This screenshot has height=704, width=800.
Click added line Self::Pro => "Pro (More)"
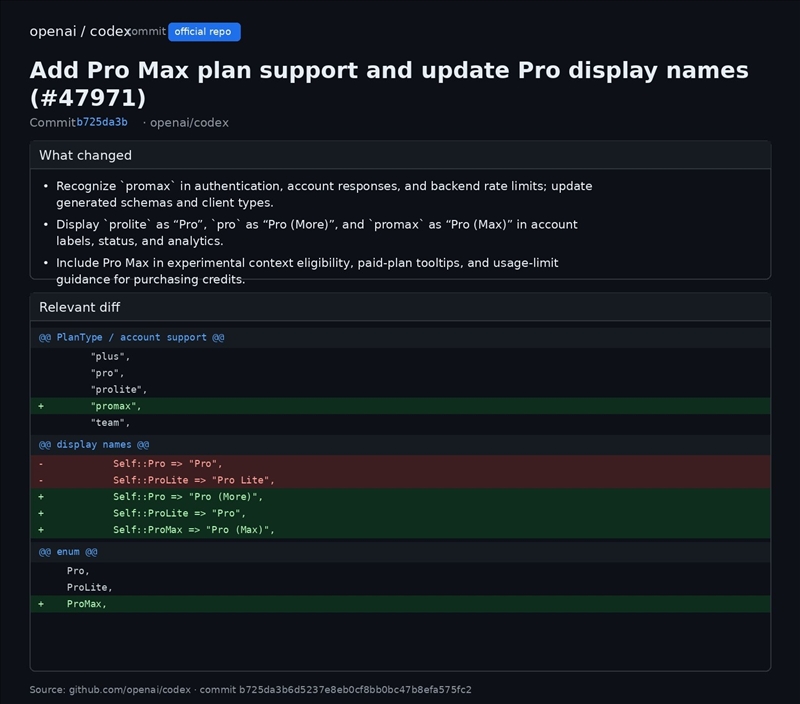pos(400,496)
